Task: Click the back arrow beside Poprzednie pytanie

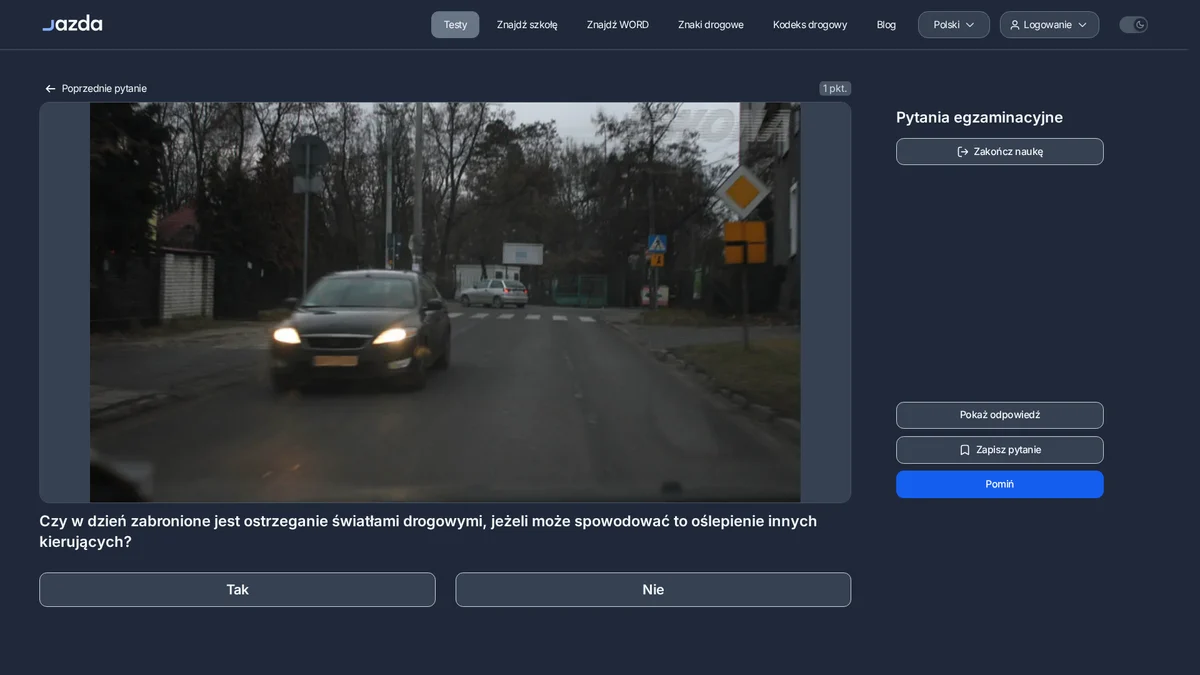Action: click(50, 89)
